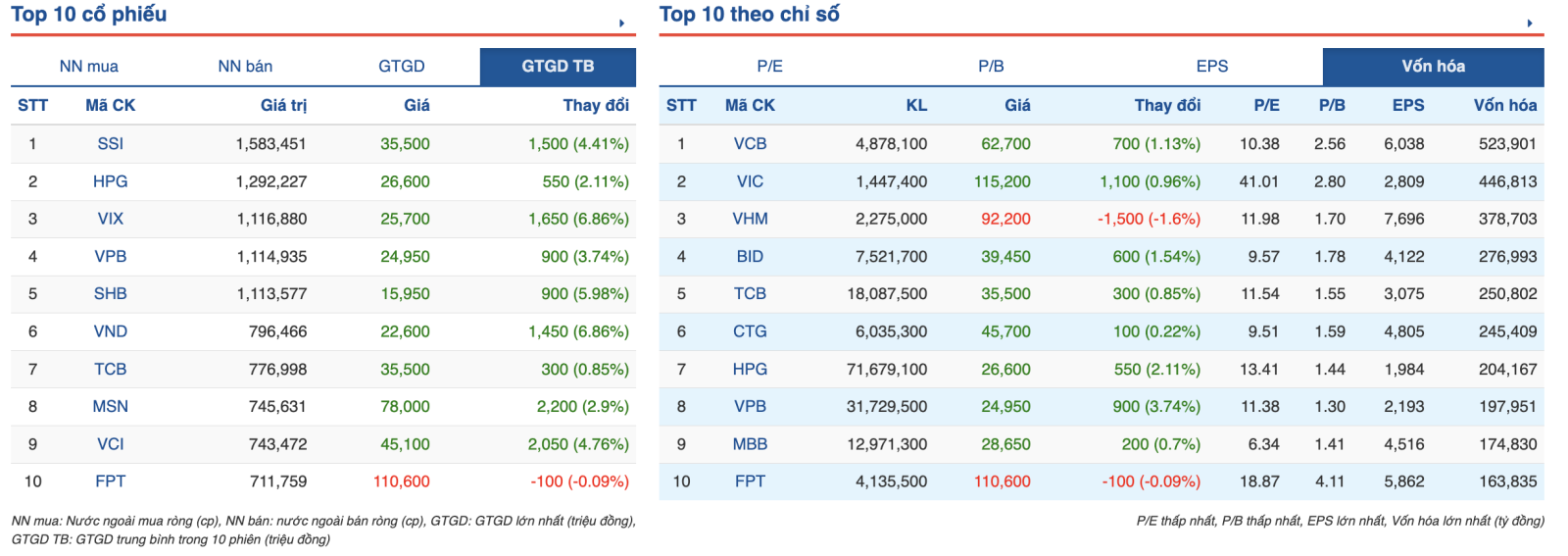
Task: Select VHM change -1,500 (-1.6%)
Action: pyautogui.click(x=1149, y=219)
